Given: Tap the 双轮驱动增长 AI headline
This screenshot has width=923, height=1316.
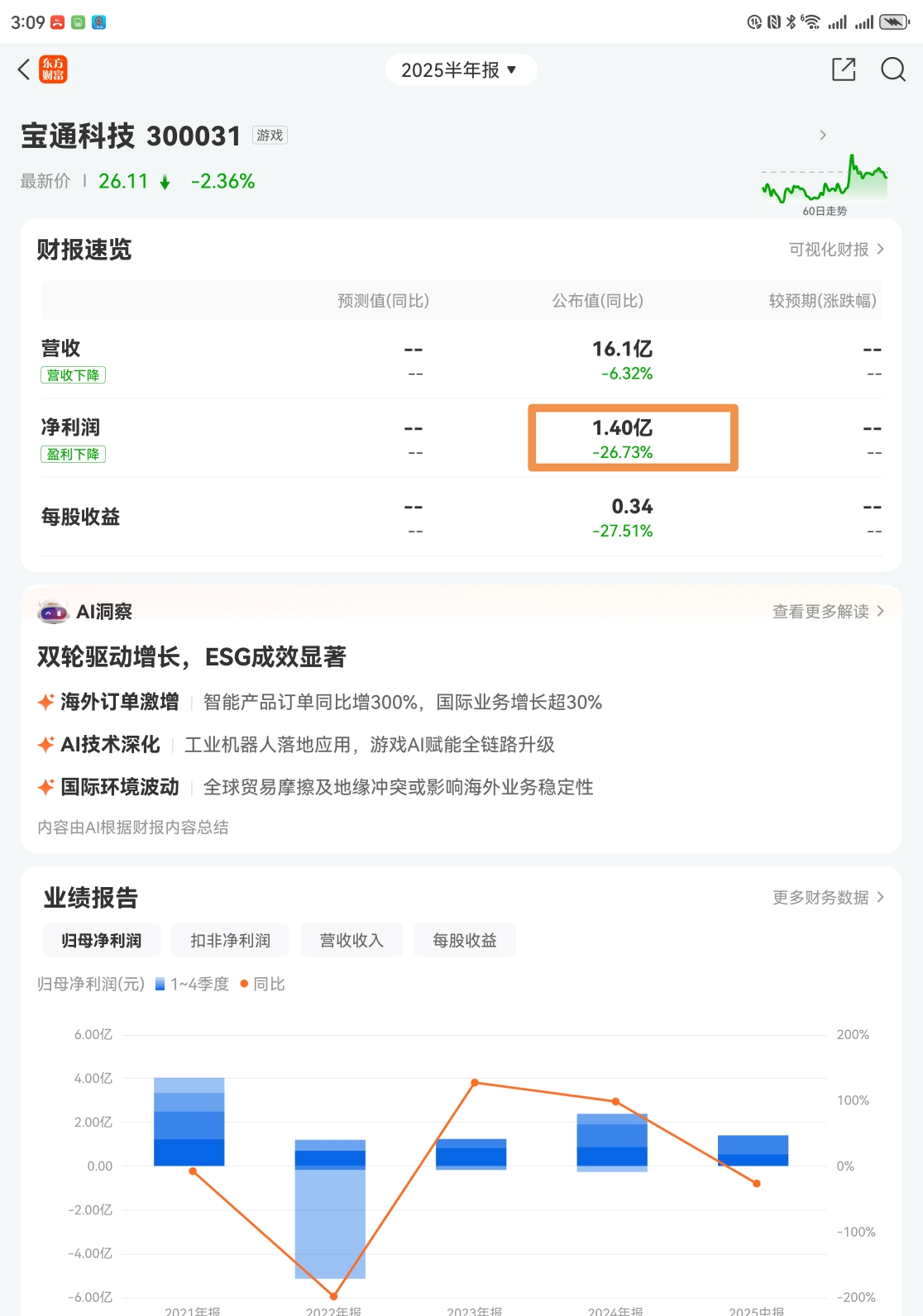Looking at the screenshot, I should [x=192, y=657].
